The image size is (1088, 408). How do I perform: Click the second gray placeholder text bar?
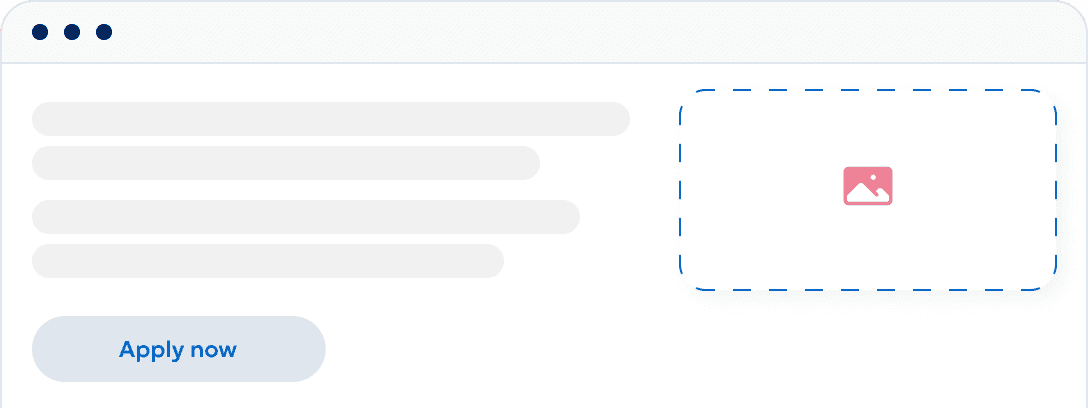click(x=285, y=162)
